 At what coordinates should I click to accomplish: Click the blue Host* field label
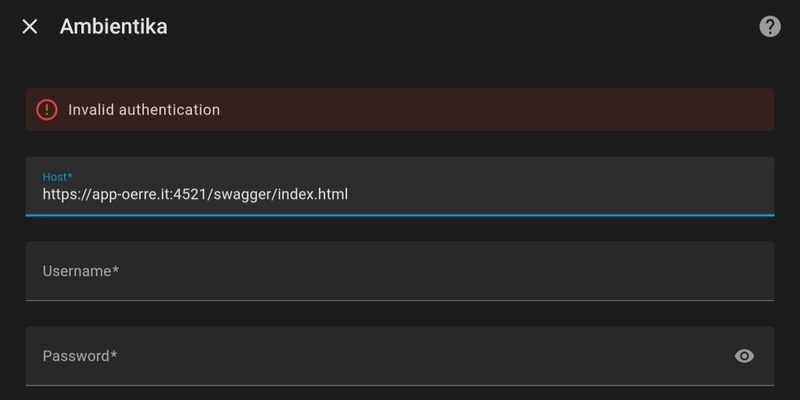pos(57,176)
